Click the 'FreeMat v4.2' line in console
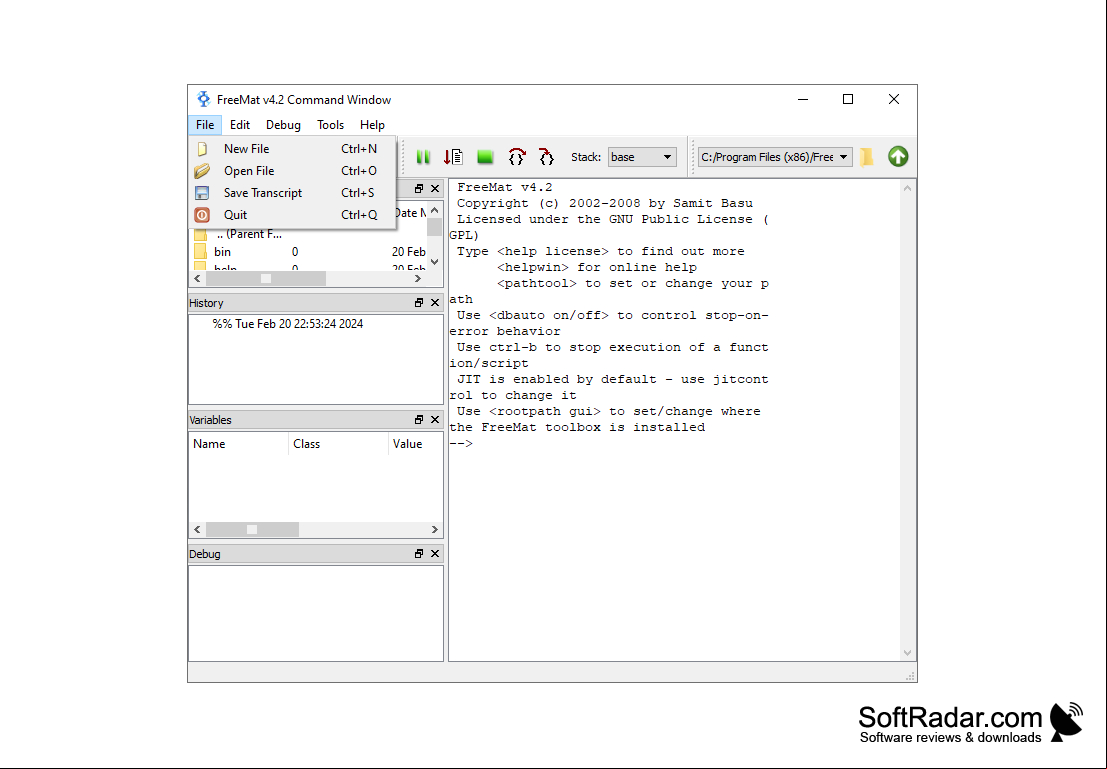The width and height of the screenshot is (1107, 769). click(x=504, y=187)
